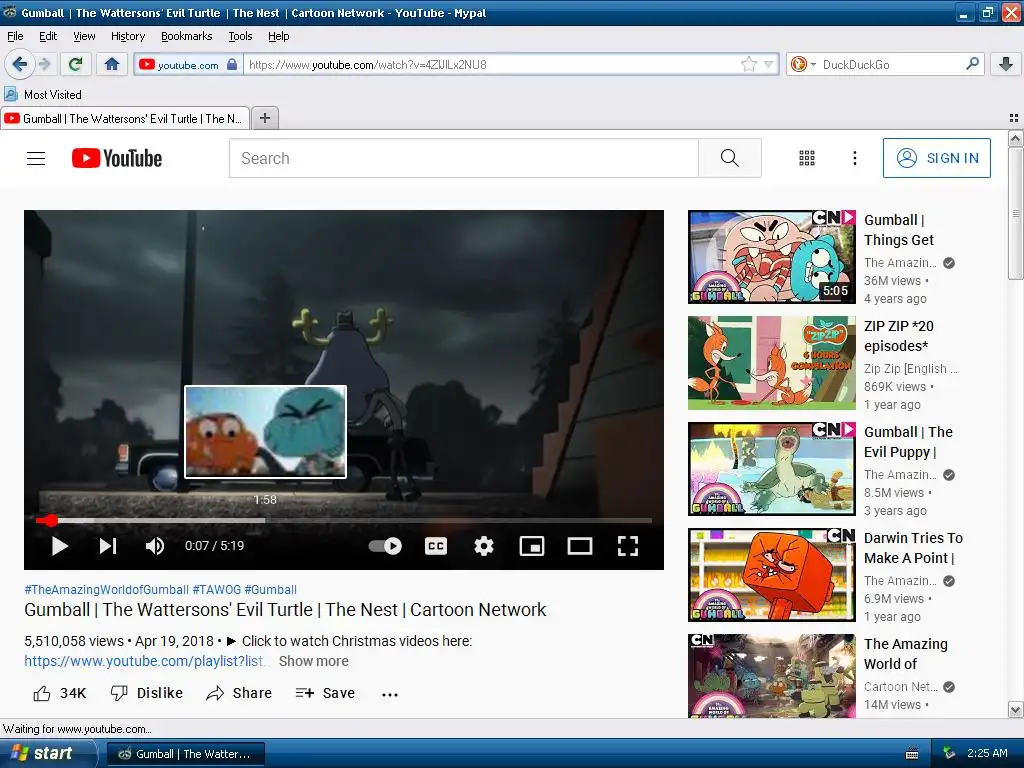Click the list all tabs icon
1024x768 pixels.
(x=1014, y=118)
